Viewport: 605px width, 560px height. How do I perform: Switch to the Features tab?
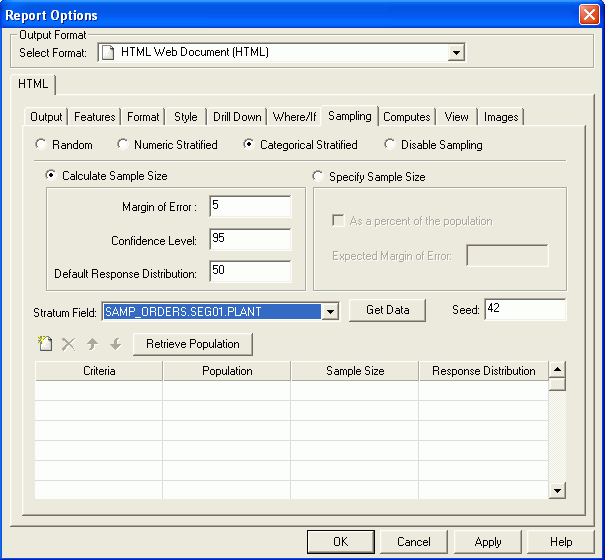point(95,117)
